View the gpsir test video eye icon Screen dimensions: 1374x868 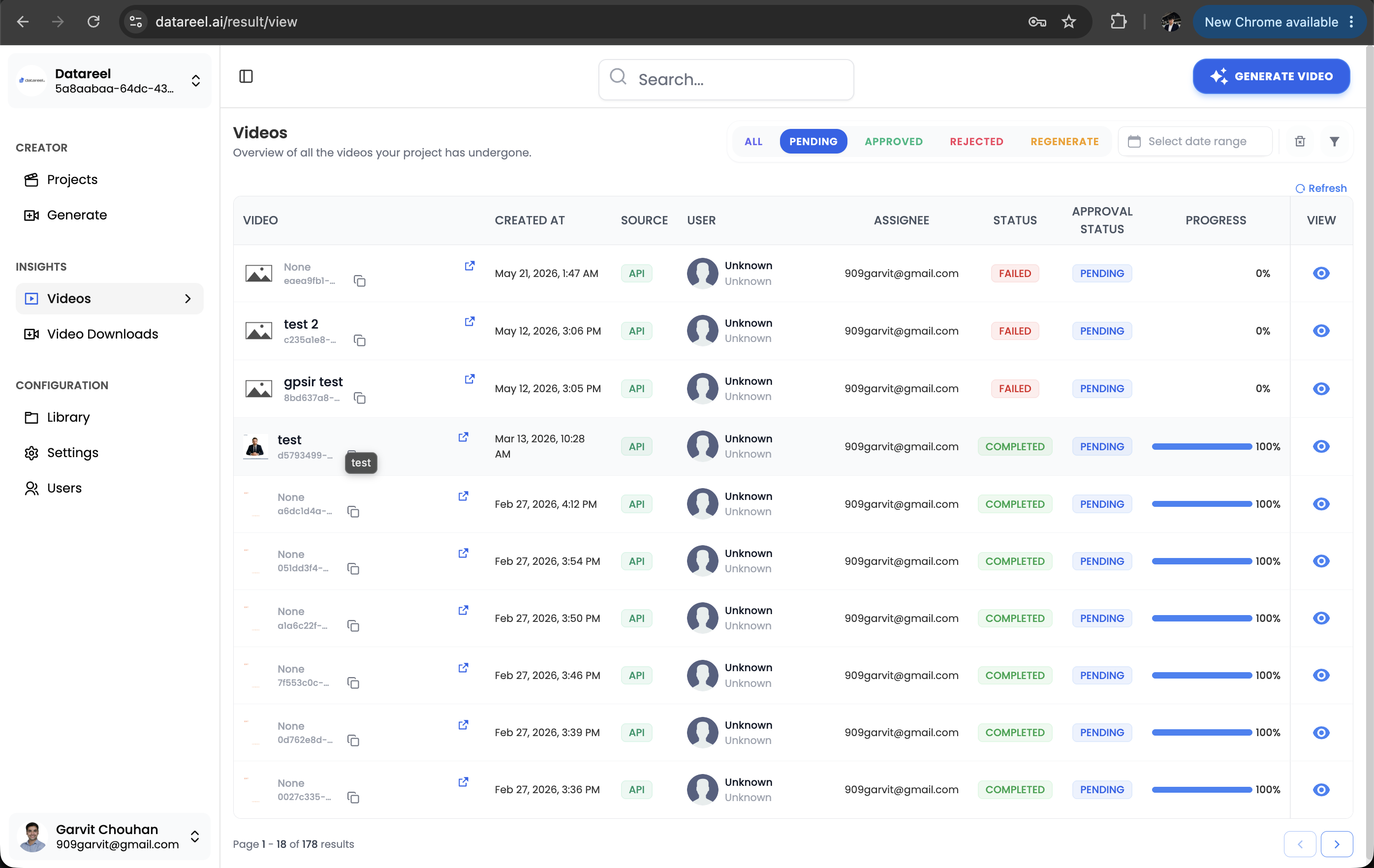(x=1321, y=389)
